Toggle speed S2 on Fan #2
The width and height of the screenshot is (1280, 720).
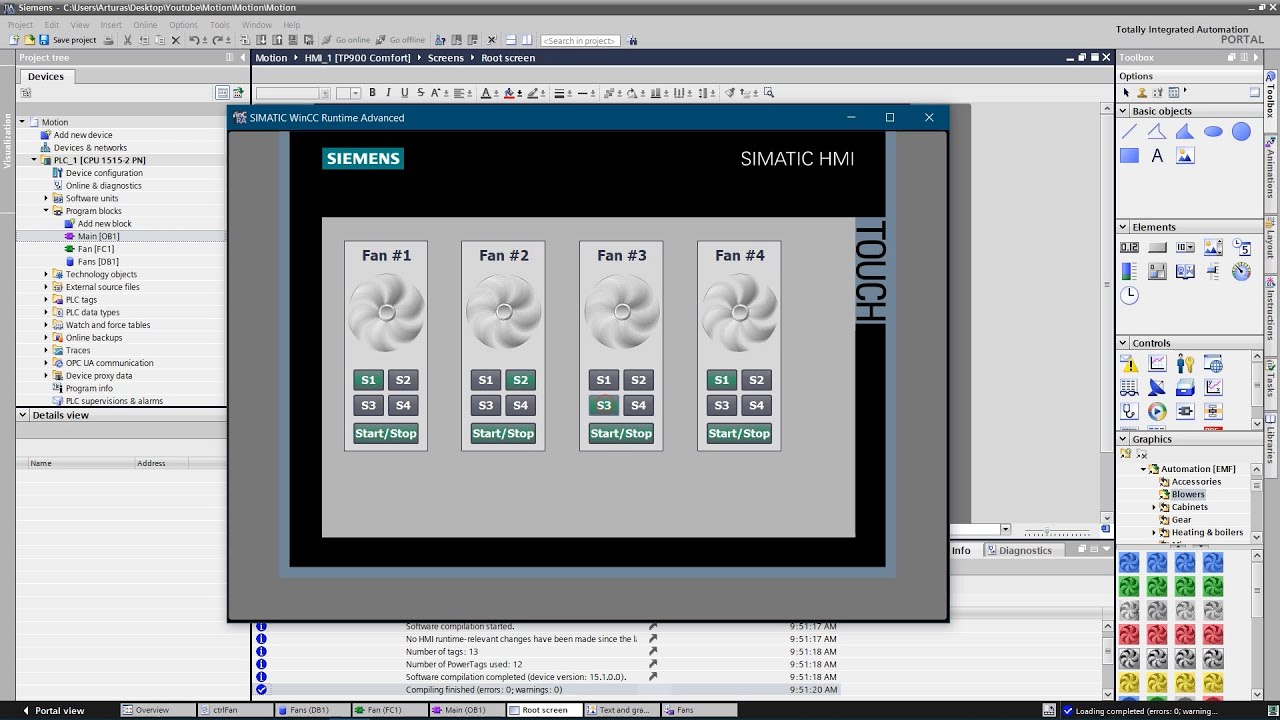click(x=520, y=380)
